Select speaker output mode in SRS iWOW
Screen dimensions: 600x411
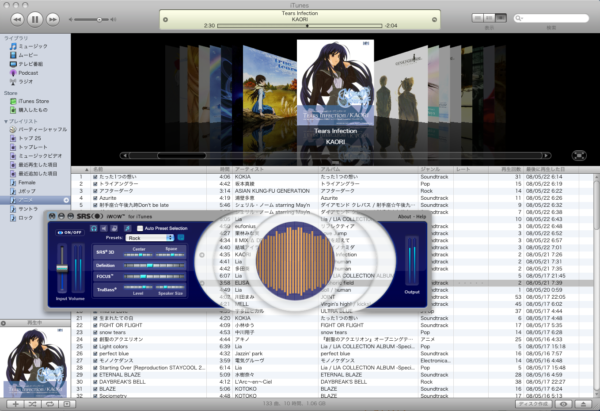(104, 228)
